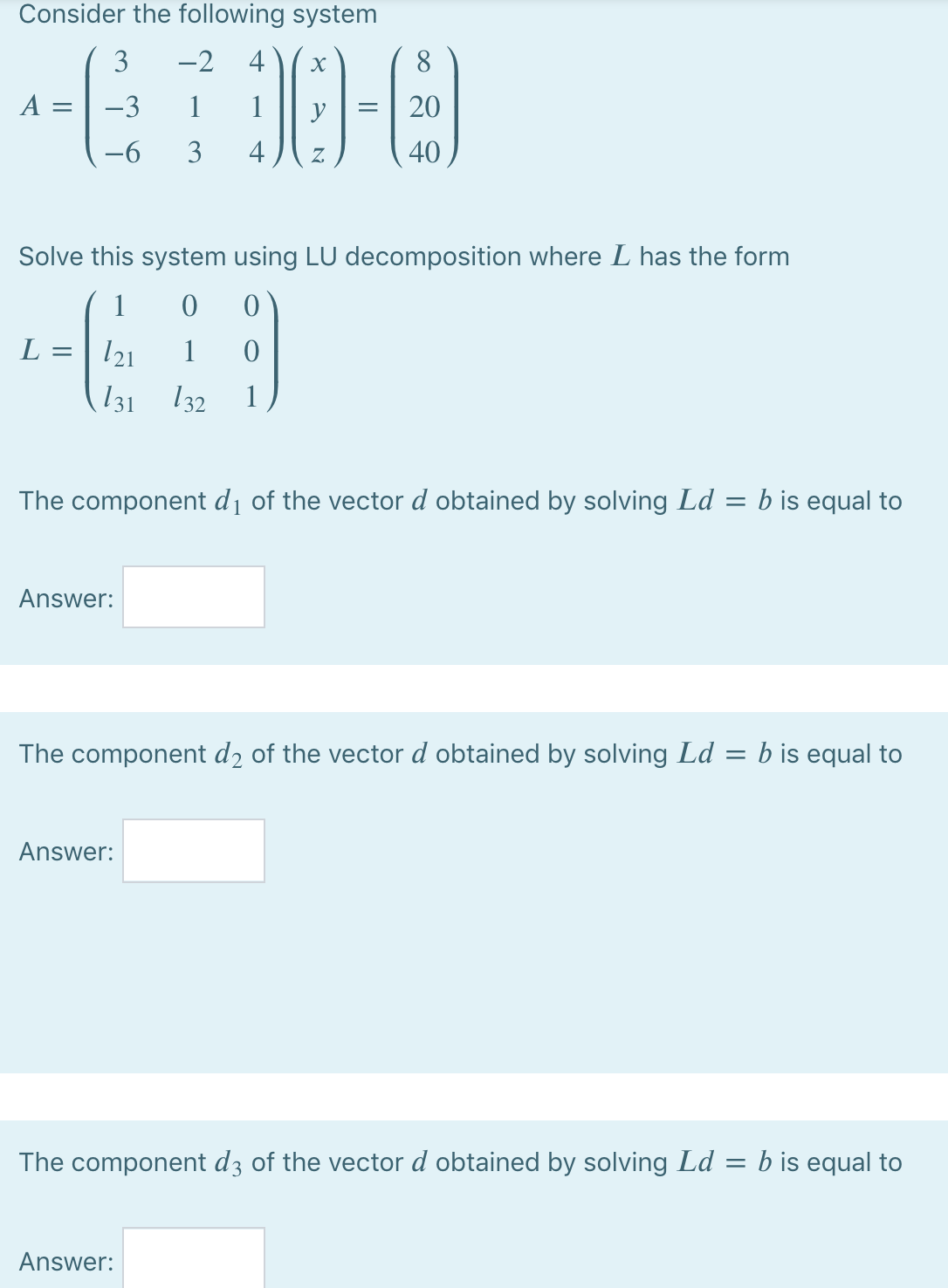The image size is (948, 1288).
Task: Click the d1 question statement text
Action: click(460, 501)
